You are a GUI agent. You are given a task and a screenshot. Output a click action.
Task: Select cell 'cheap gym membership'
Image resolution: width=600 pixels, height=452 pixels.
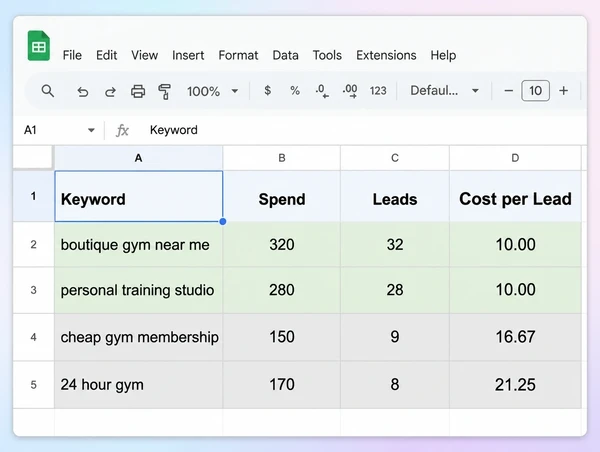pos(139,337)
